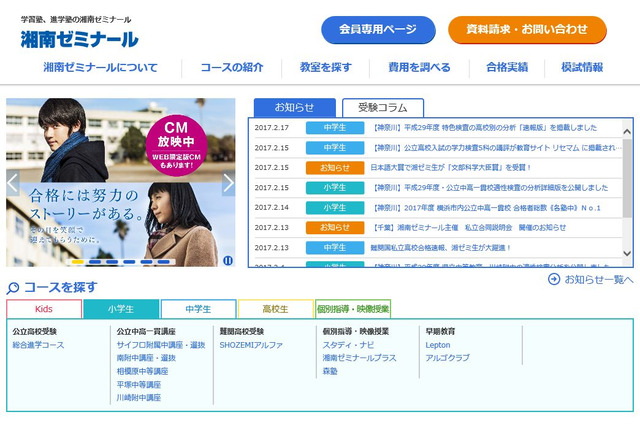Open スタディ・ナビ link
This screenshot has width=640, height=426.
(348, 345)
